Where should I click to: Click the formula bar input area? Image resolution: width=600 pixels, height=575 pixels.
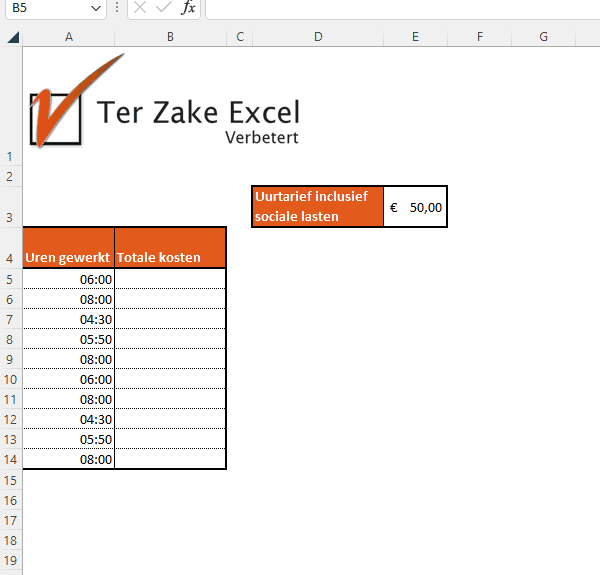click(403, 8)
